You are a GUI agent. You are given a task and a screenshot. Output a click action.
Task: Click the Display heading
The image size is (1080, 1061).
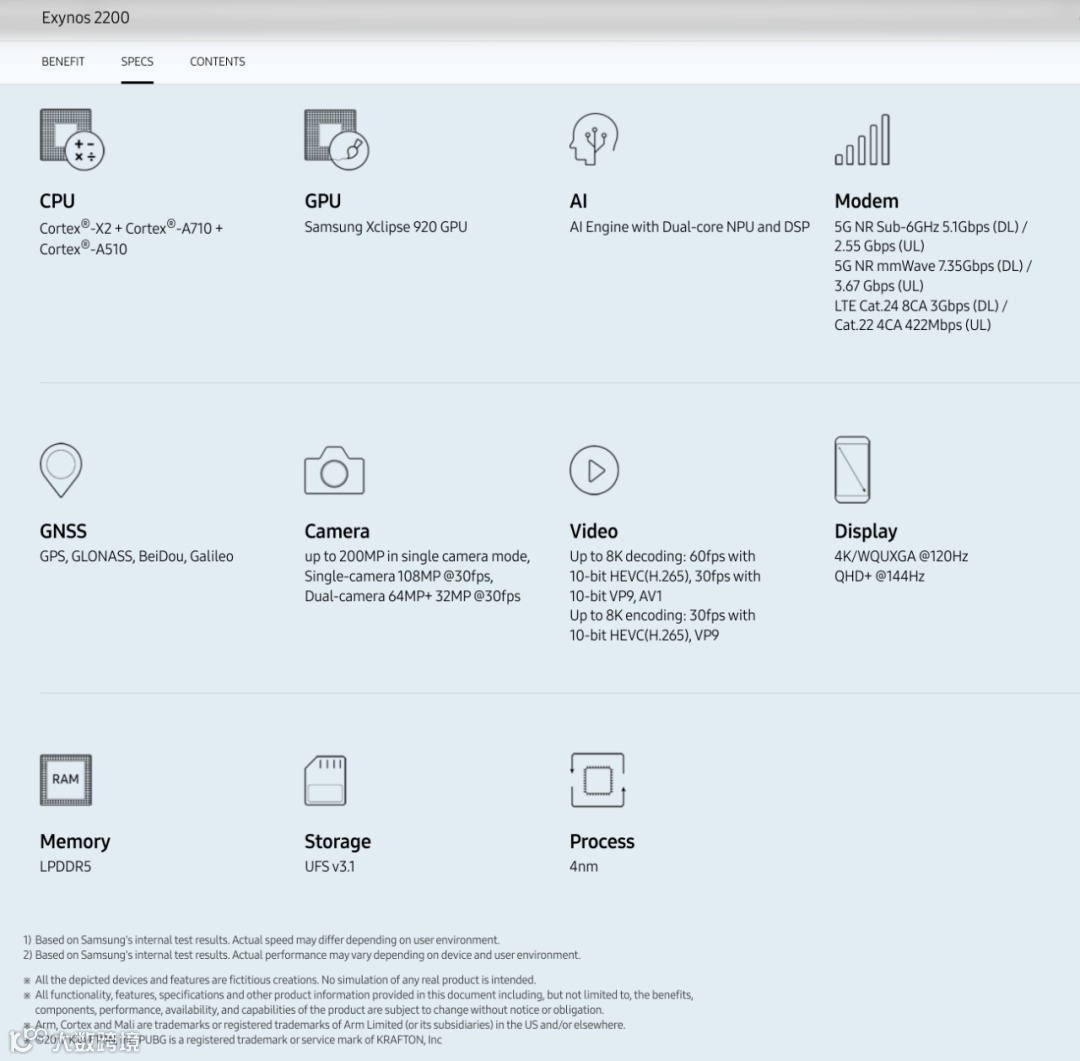(x=866, y=531)
